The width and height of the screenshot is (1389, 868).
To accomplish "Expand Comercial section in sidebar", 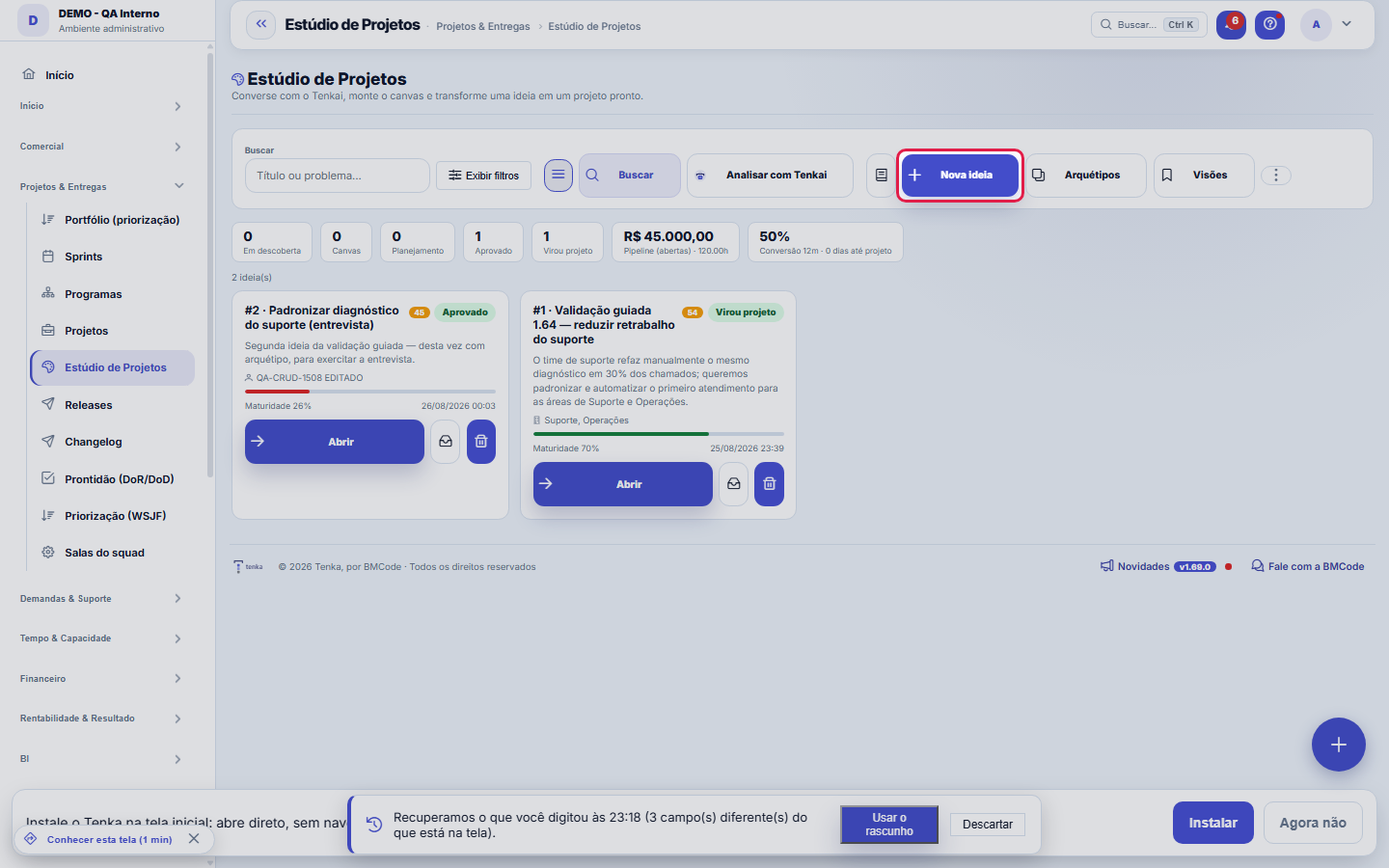I will coord(101,147).
